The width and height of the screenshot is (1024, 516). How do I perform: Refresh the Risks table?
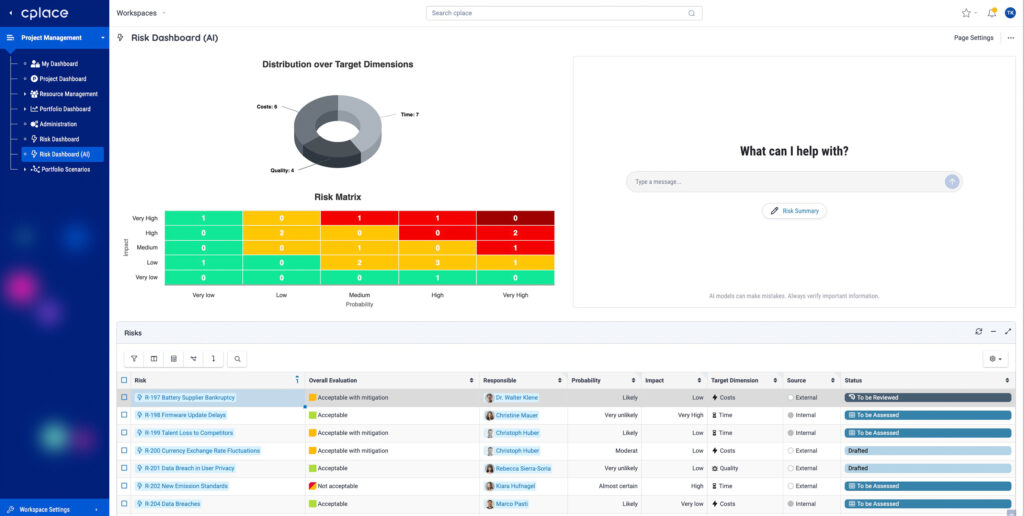[978, 332]
